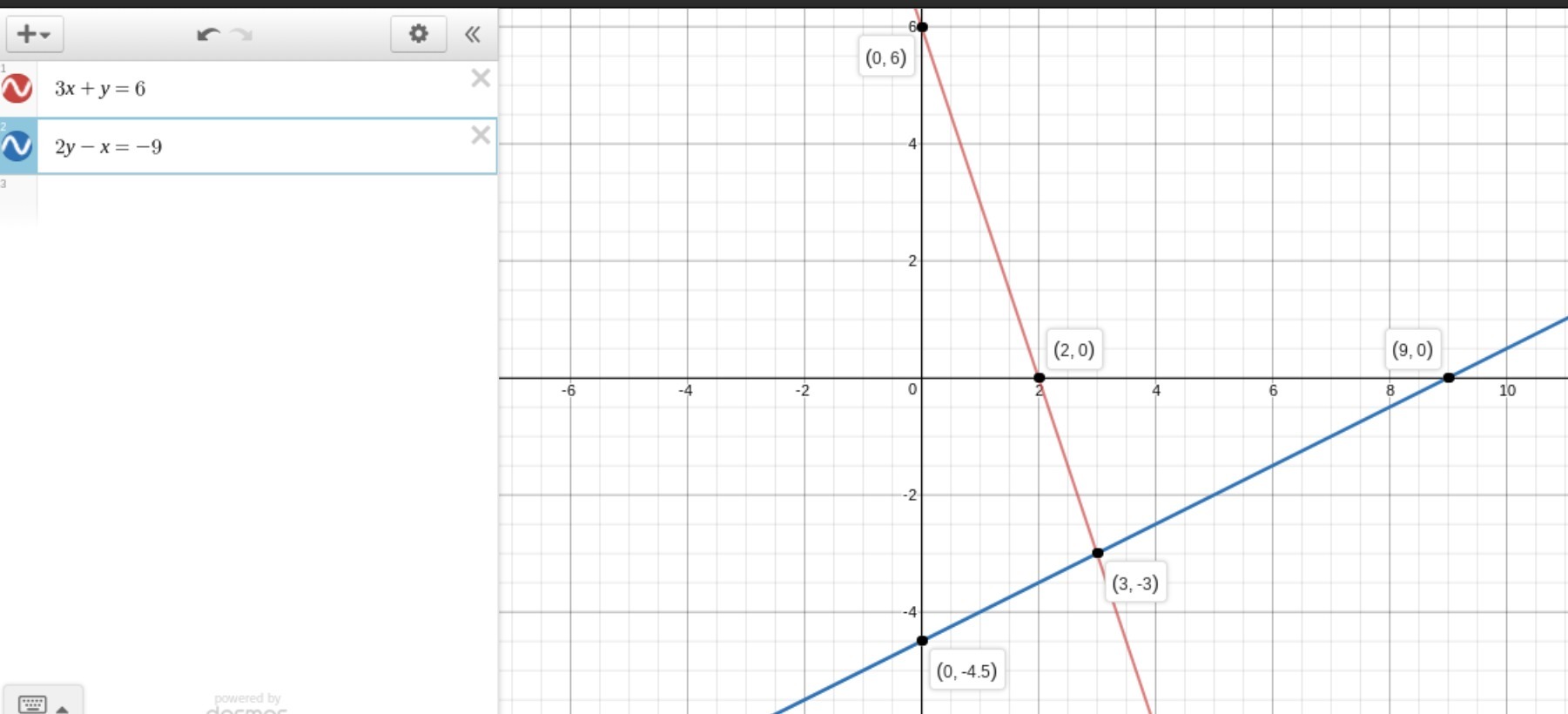Toggle visibility of blue line 2y − x = −9

17,146
